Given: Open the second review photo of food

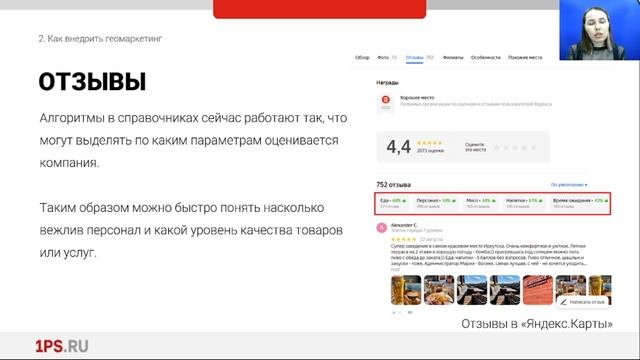Looking at the screenshot, I should pyautogui.click(x=439, y=290).
